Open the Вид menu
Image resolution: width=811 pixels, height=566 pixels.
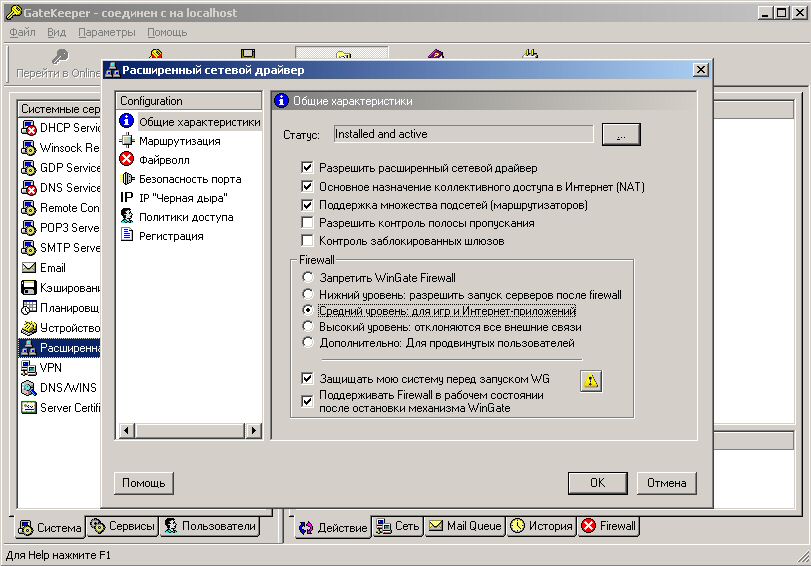click(x=56, y=32)
